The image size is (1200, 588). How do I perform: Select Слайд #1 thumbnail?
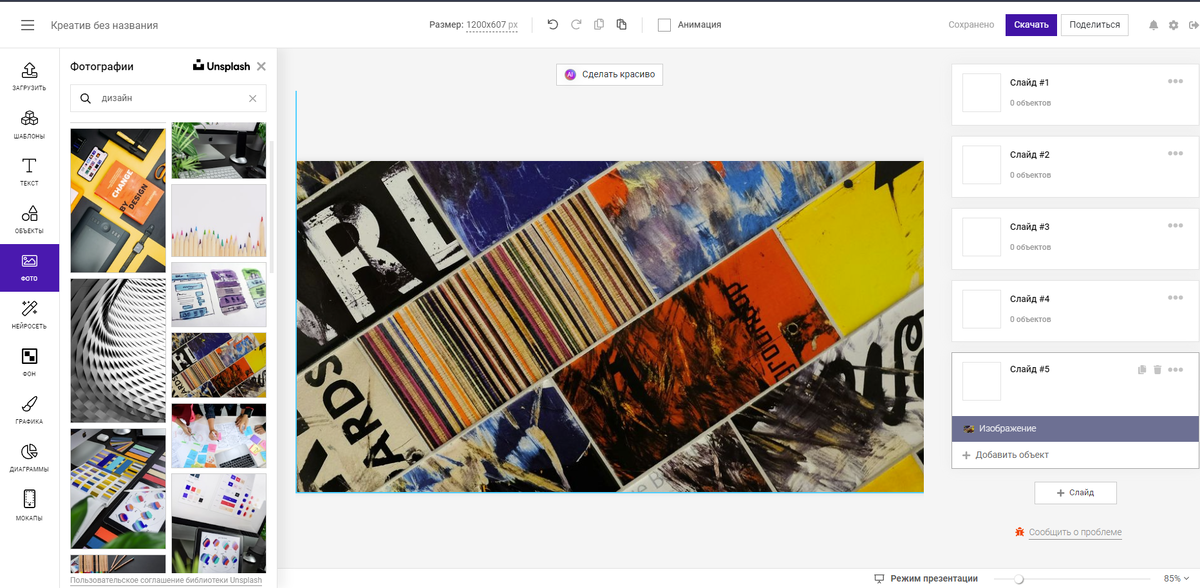[x=981, y=92]
